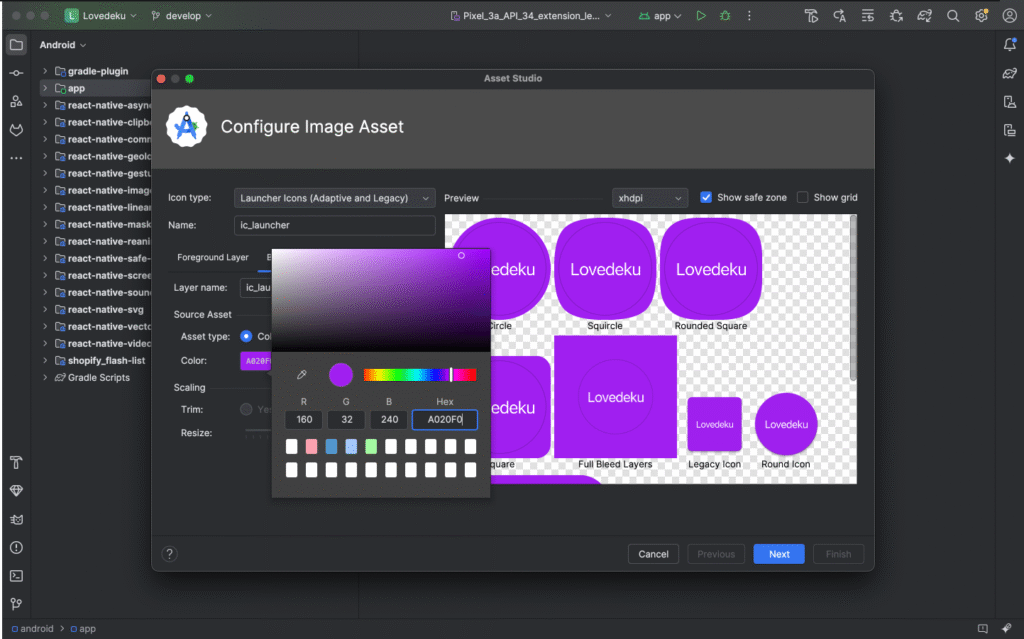Click the rainbow hue slider
The height and width of the screenshot is (639, 1024).
(x=419, y=375)
